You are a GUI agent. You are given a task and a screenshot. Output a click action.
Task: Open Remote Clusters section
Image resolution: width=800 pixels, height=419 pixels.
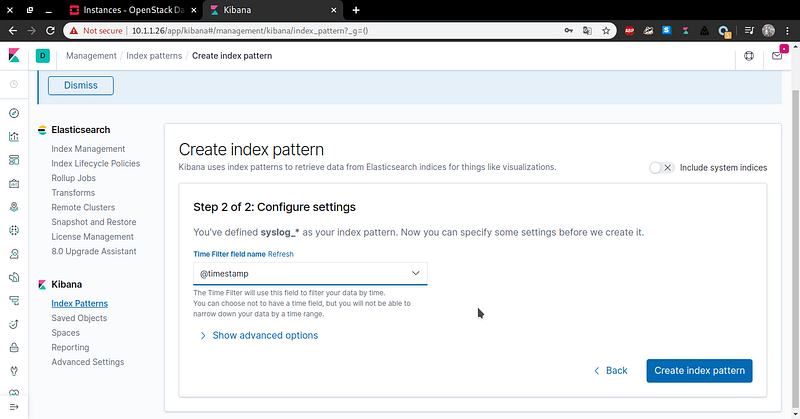[83, 207]
